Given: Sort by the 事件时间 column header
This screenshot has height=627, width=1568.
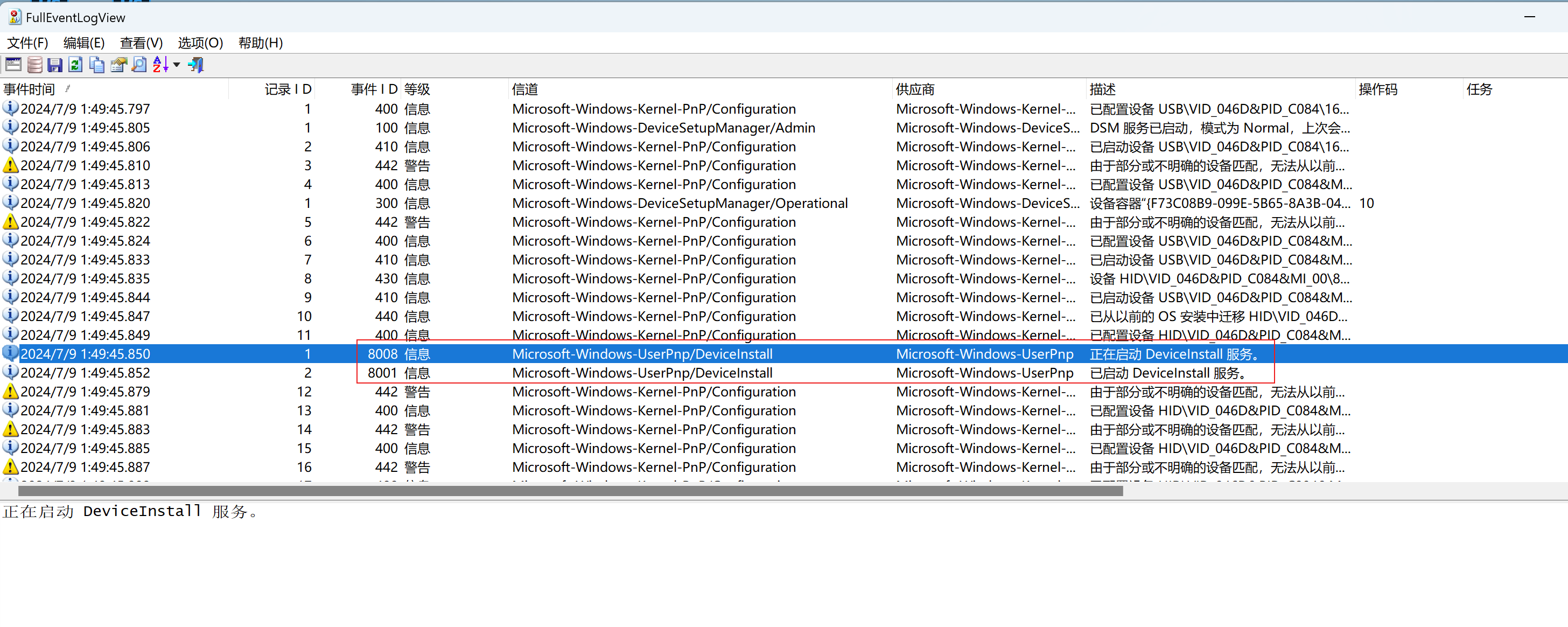Looking at the screenshot, I should [29, 89].
